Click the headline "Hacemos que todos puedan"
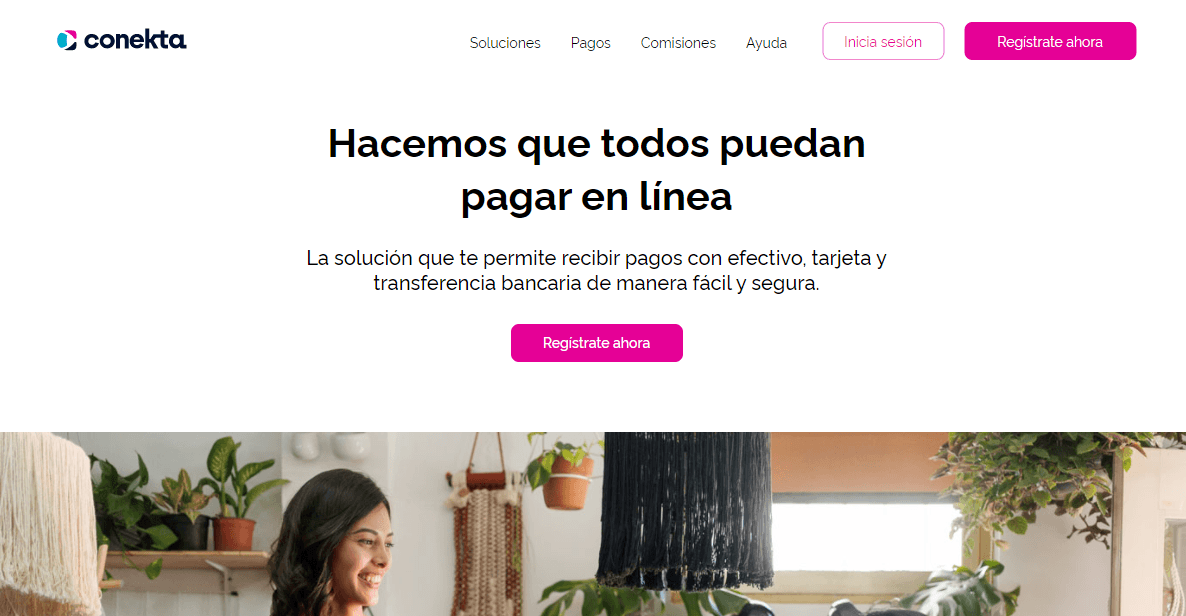1186x616 pixels. coord(596,143)
